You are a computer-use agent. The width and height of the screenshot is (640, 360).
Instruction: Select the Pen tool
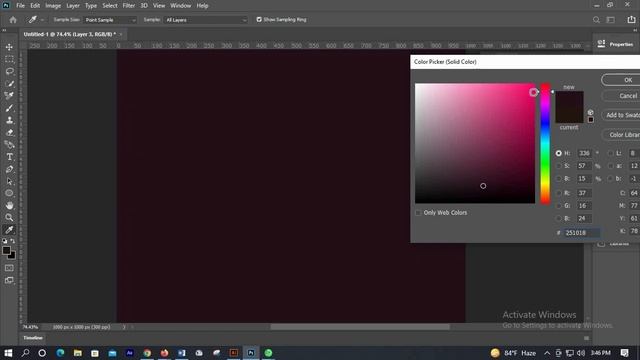pyautogui.click(x=9, y=169)
